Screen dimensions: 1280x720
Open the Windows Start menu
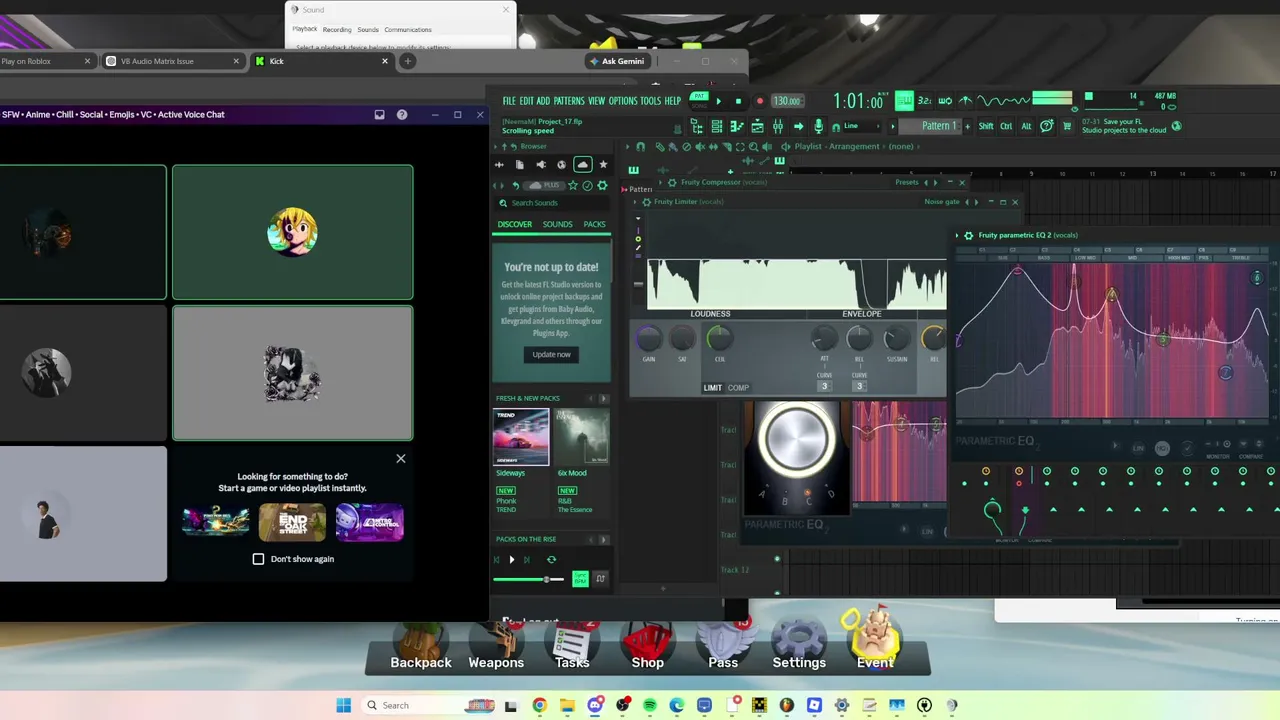(344, 706)
